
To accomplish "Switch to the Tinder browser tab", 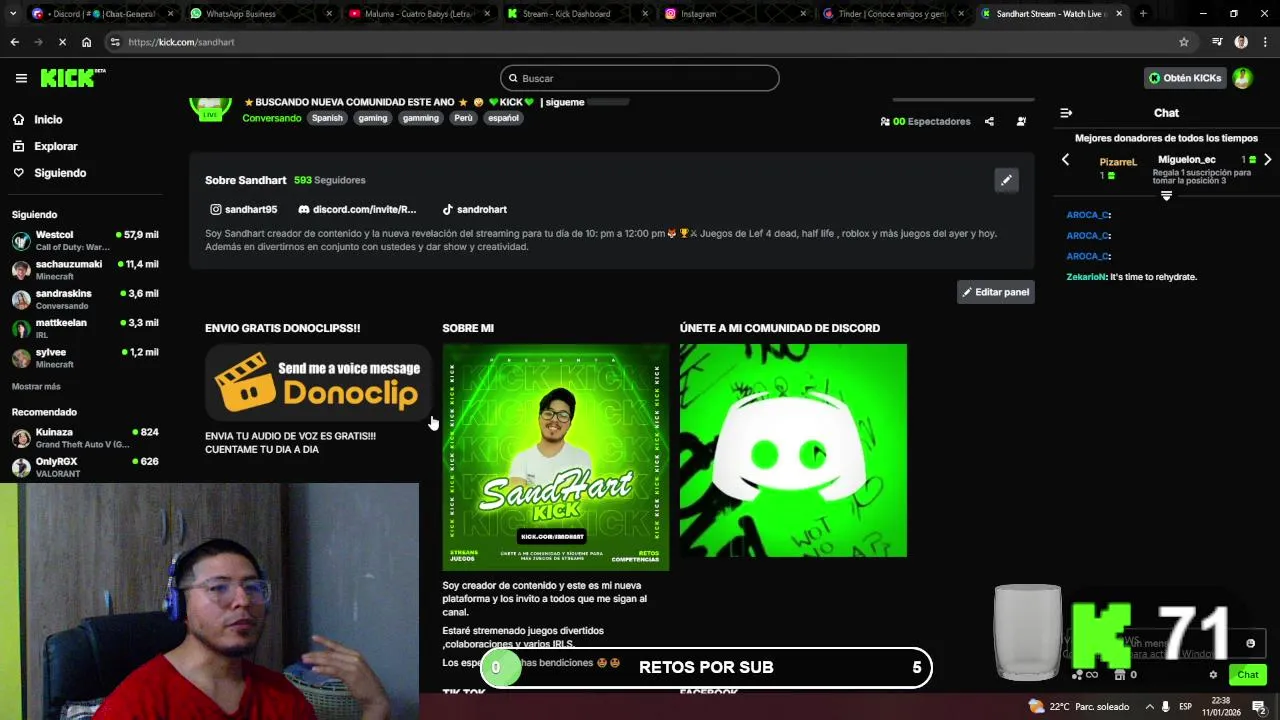I will point(895,14).
